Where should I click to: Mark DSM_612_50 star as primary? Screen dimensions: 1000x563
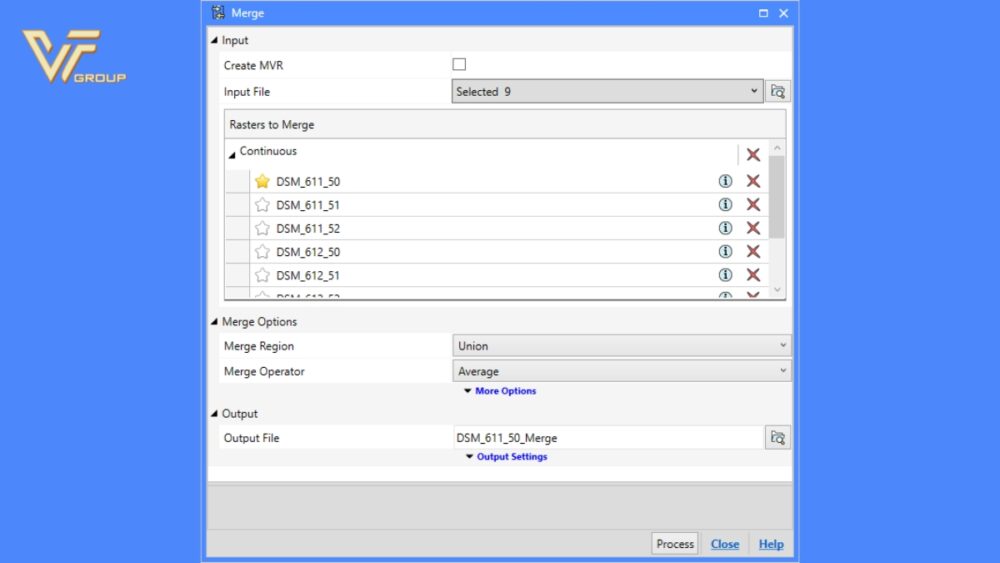[262, 252]
